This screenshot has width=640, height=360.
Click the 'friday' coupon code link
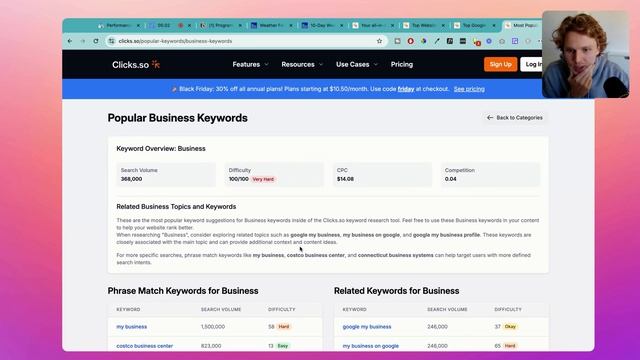(406, 89)
